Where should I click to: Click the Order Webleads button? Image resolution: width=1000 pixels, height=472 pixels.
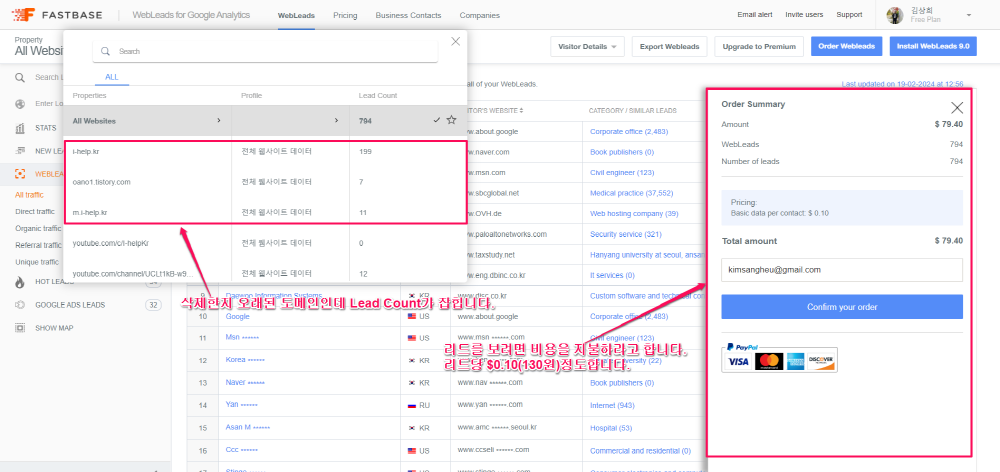tap(846, 47)
